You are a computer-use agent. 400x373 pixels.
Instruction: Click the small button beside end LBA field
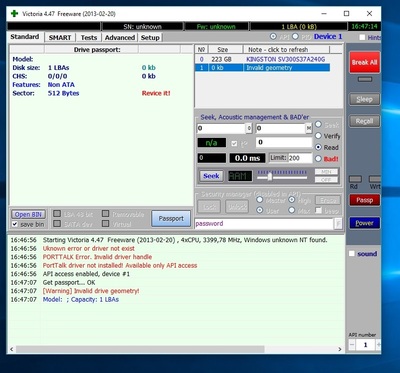point(309,128)
